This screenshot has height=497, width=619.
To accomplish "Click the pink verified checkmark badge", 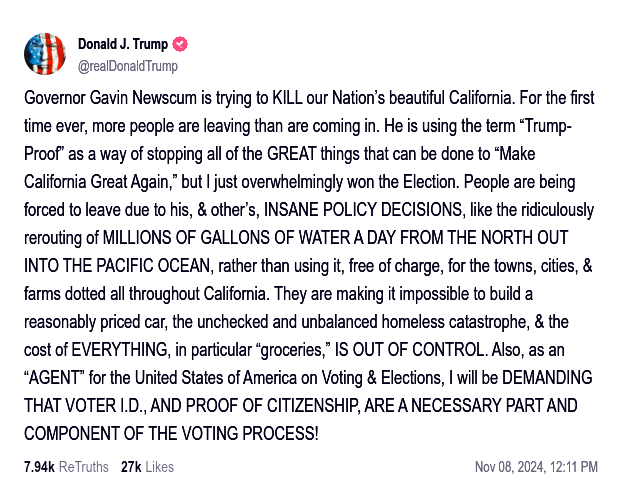I will point(180,44).
